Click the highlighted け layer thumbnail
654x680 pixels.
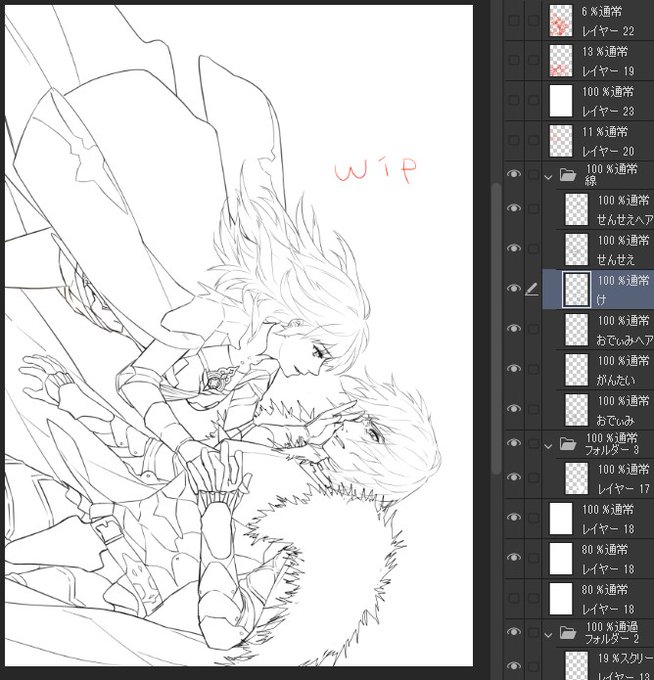576,290
